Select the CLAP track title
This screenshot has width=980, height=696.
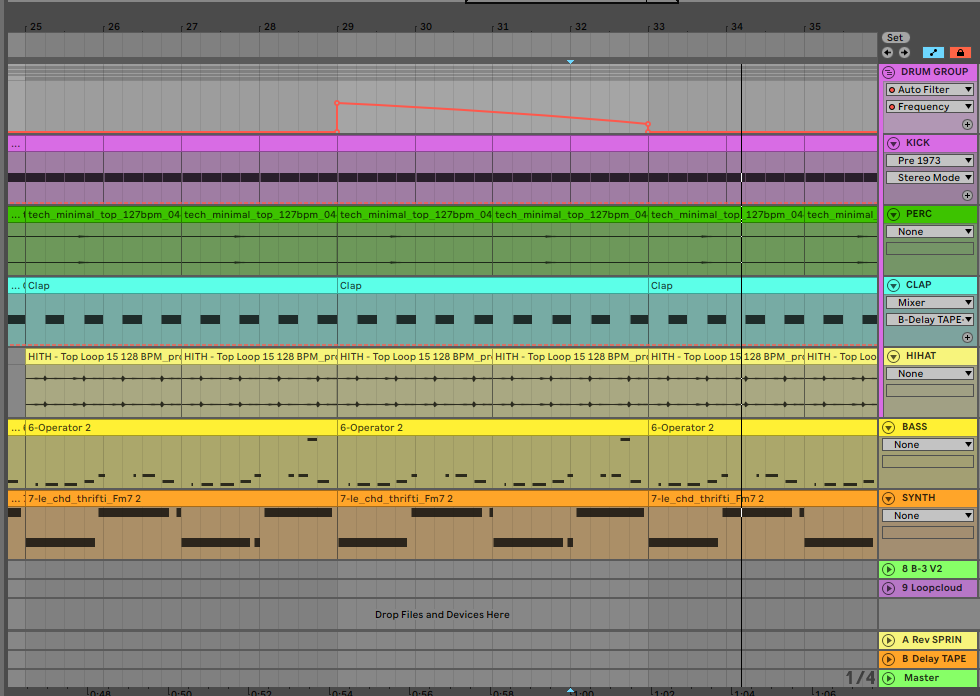(x=919, y=285)
